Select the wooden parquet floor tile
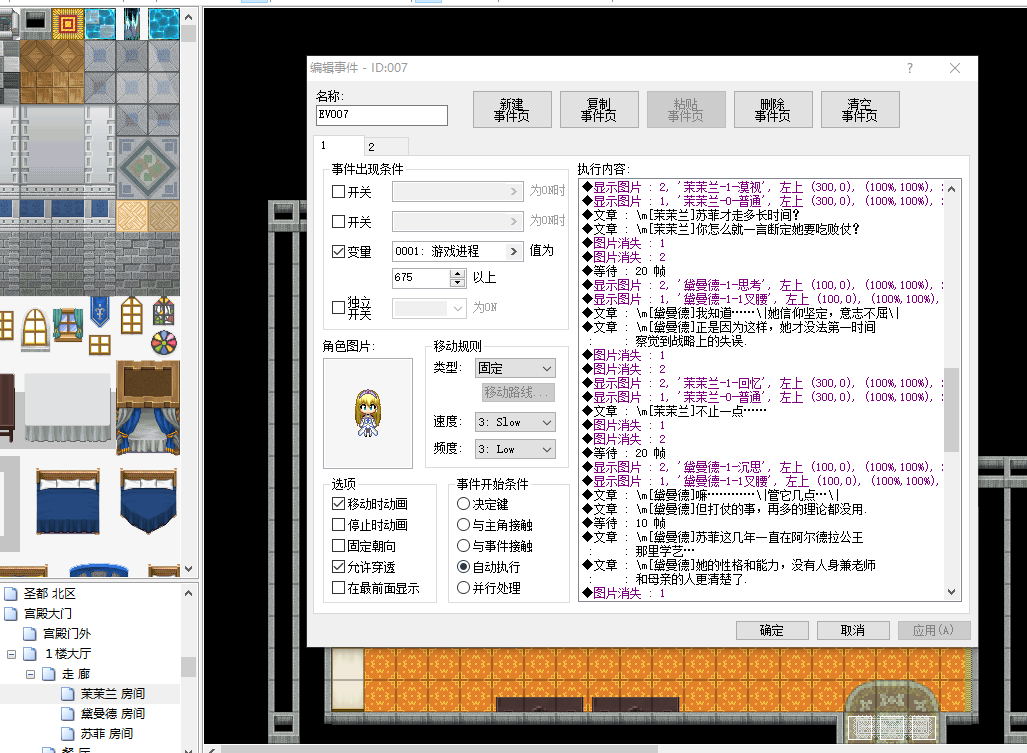Viewport: 1027px width, 753px height. 52,71
